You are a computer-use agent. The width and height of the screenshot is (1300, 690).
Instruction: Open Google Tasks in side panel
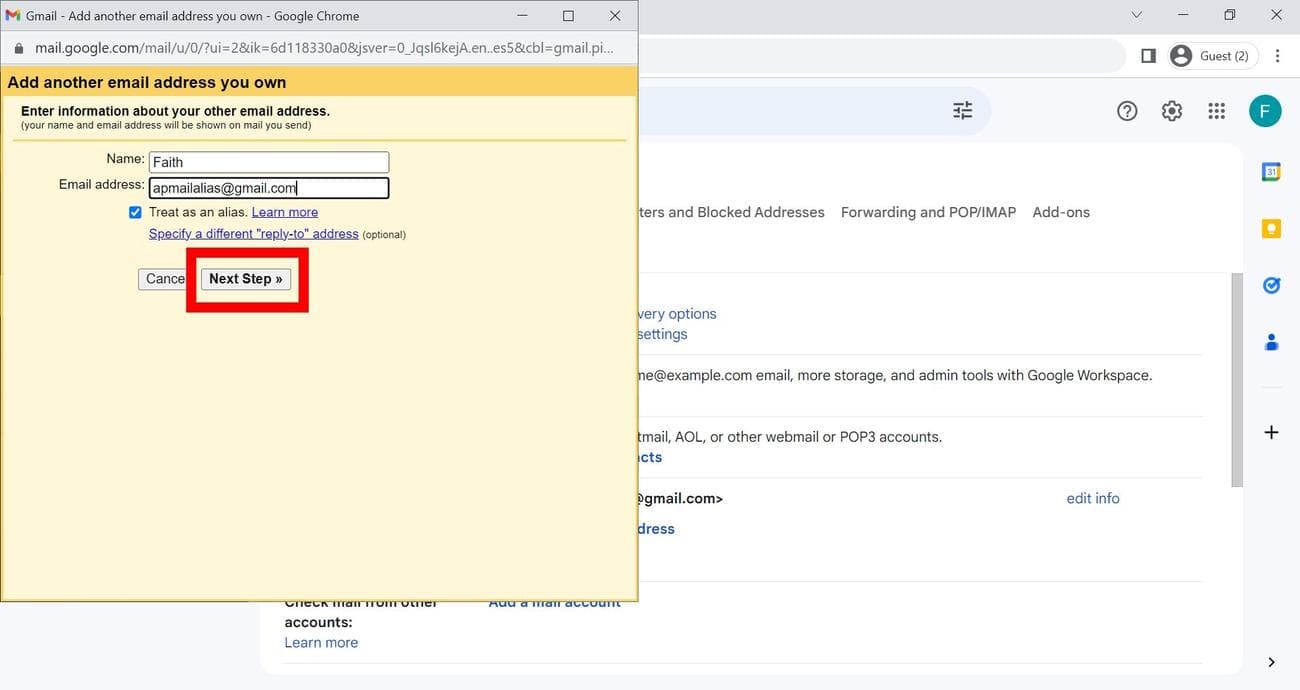click(x=1271, y=286)
